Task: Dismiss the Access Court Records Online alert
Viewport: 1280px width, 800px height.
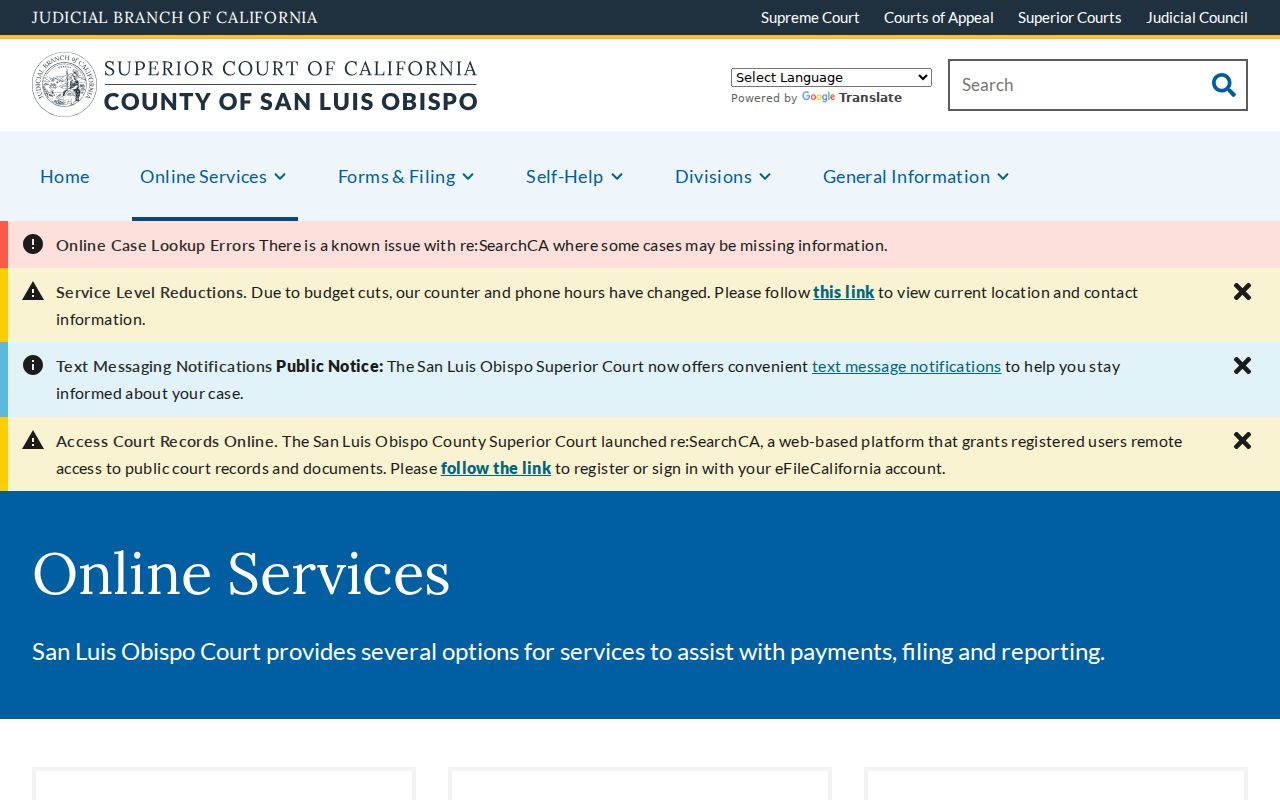Action: (x=1242, y=440)
